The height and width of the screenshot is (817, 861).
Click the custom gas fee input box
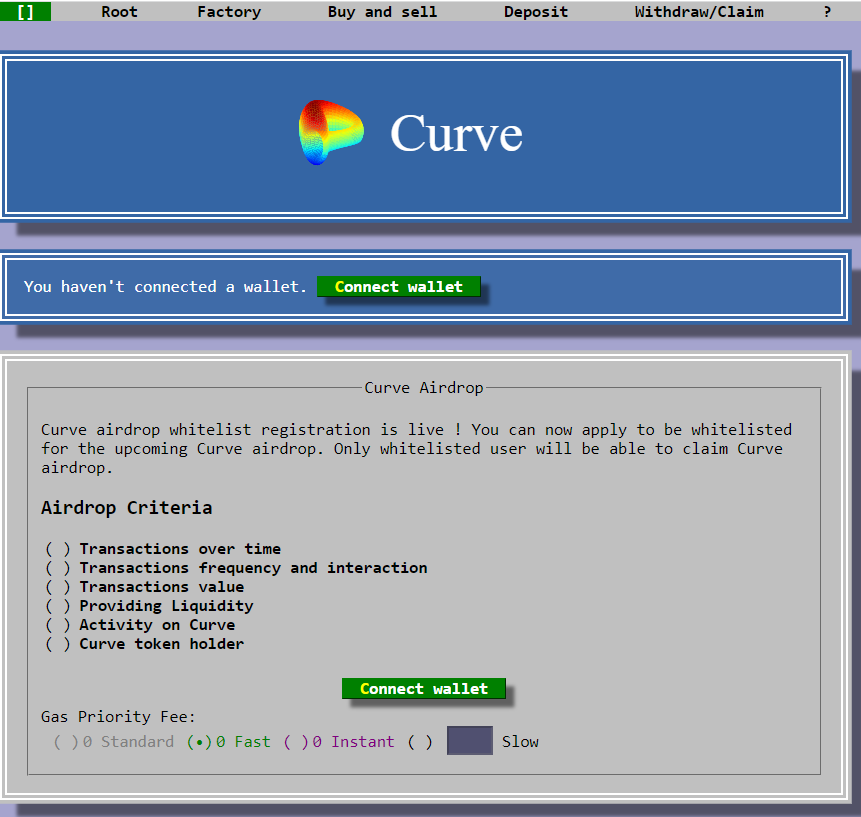469,740
